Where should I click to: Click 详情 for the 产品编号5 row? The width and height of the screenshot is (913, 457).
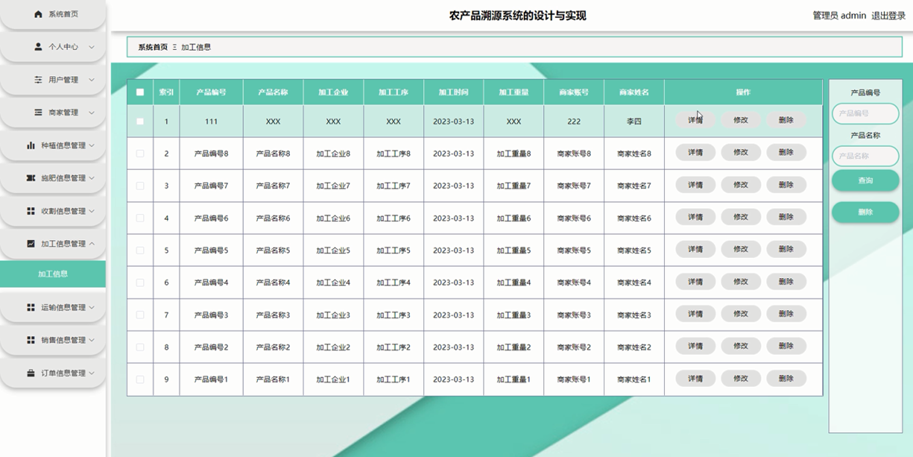695,249
